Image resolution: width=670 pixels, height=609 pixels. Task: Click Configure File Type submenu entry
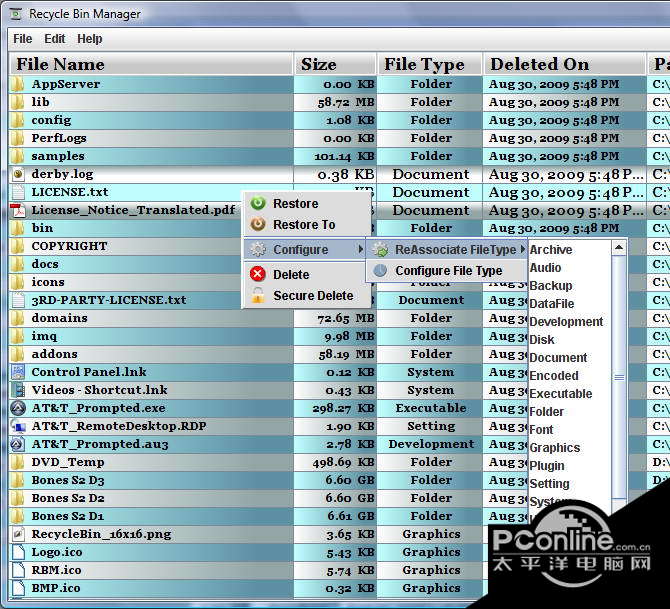coord(447,270)
